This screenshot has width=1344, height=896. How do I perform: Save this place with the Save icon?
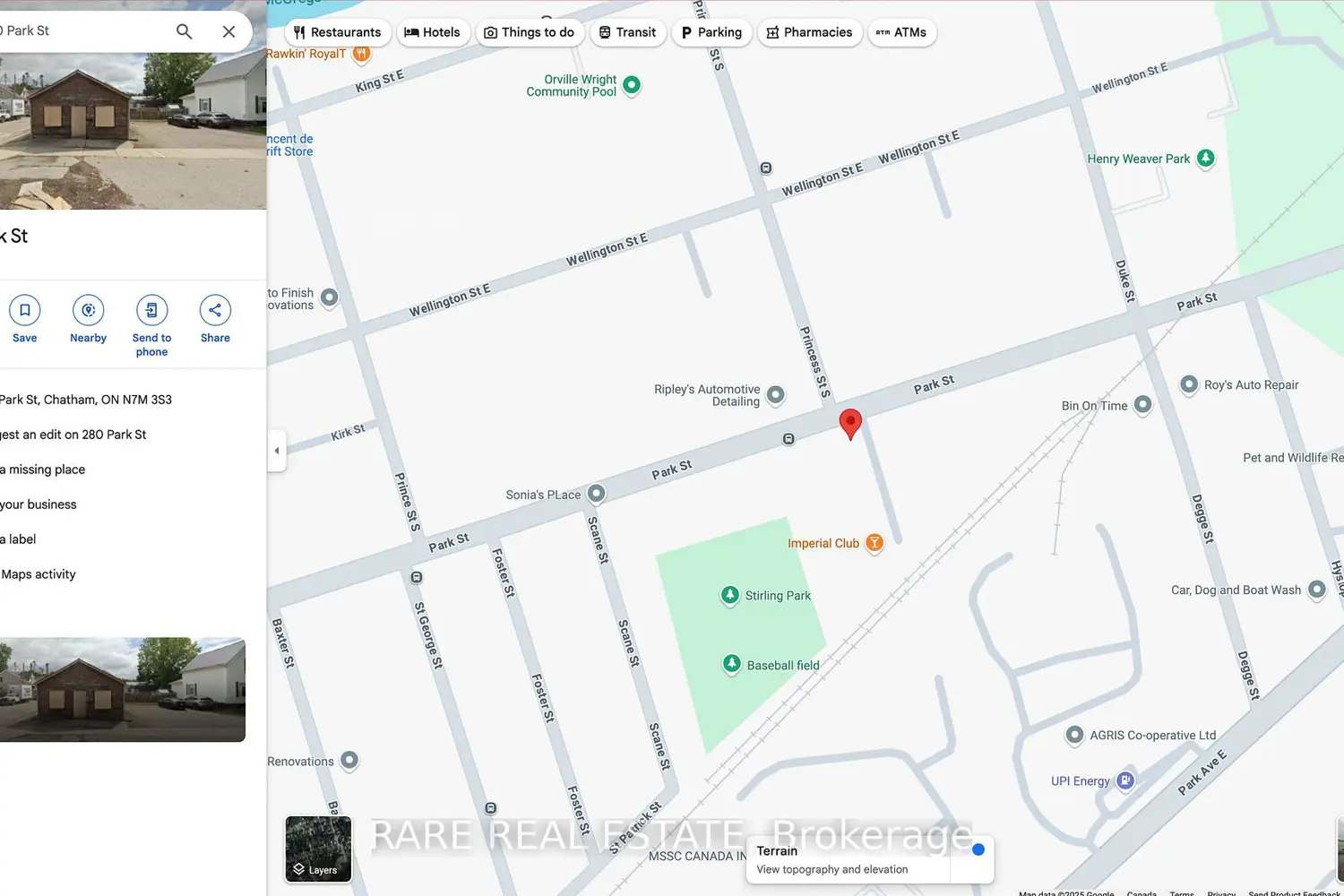tap(24, 311)
